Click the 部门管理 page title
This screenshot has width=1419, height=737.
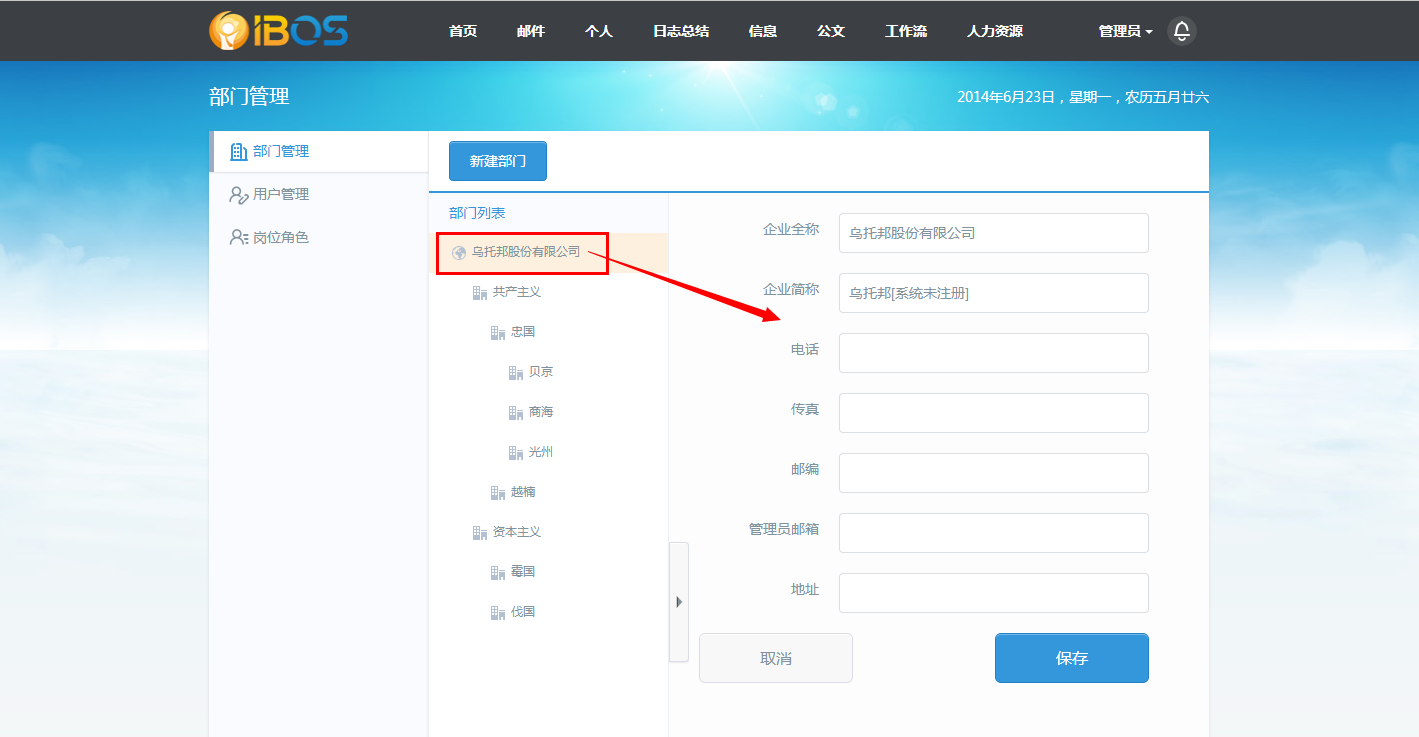click(x=249, y=97)
